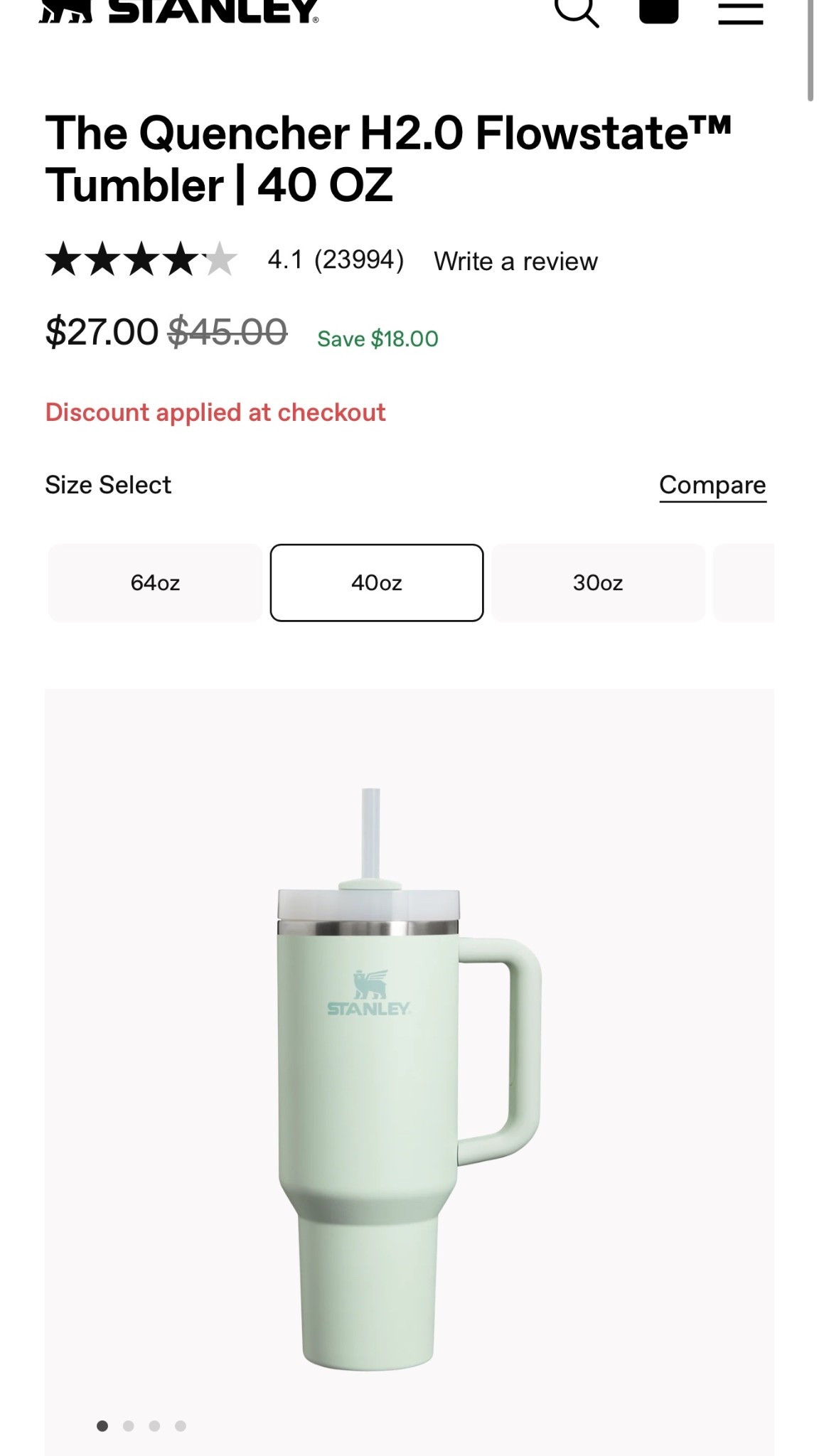
Task: Click the review count 23994
Action: click(359, 260)
